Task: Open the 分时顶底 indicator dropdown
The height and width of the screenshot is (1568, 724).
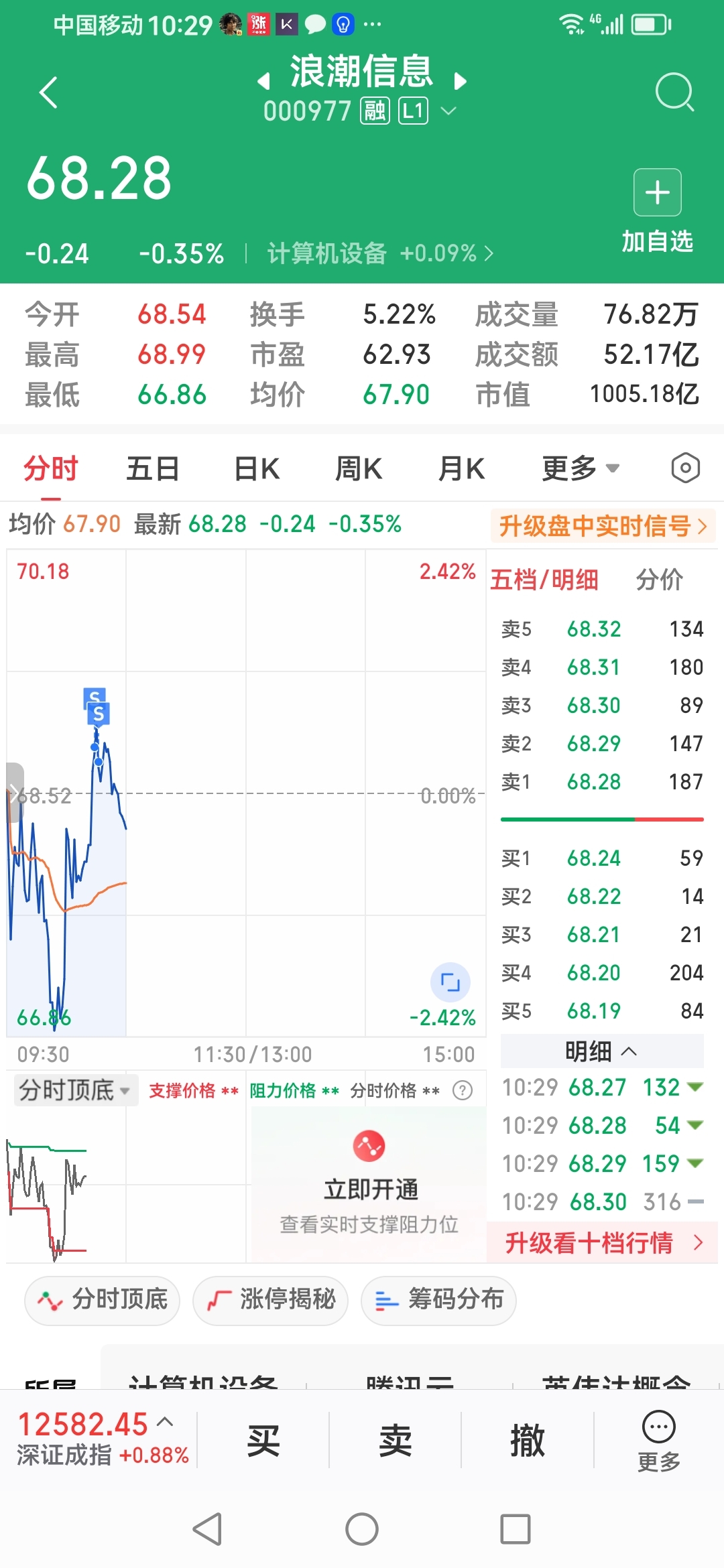Action: (x=76, y=1090)
